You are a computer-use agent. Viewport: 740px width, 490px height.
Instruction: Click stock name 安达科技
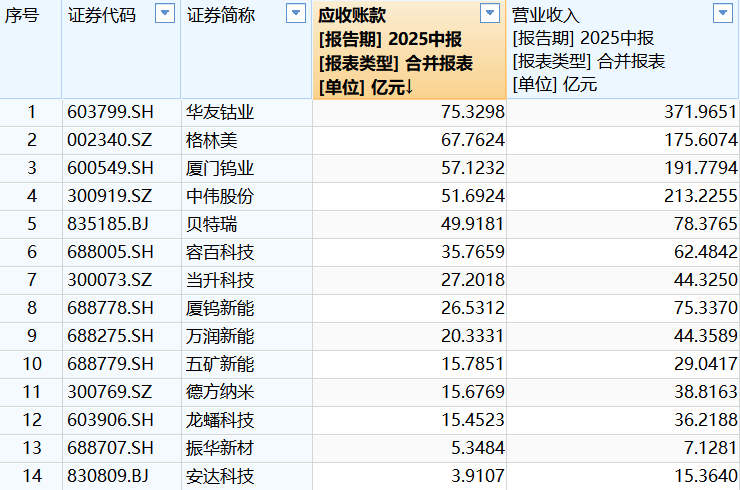pos(220,476)
